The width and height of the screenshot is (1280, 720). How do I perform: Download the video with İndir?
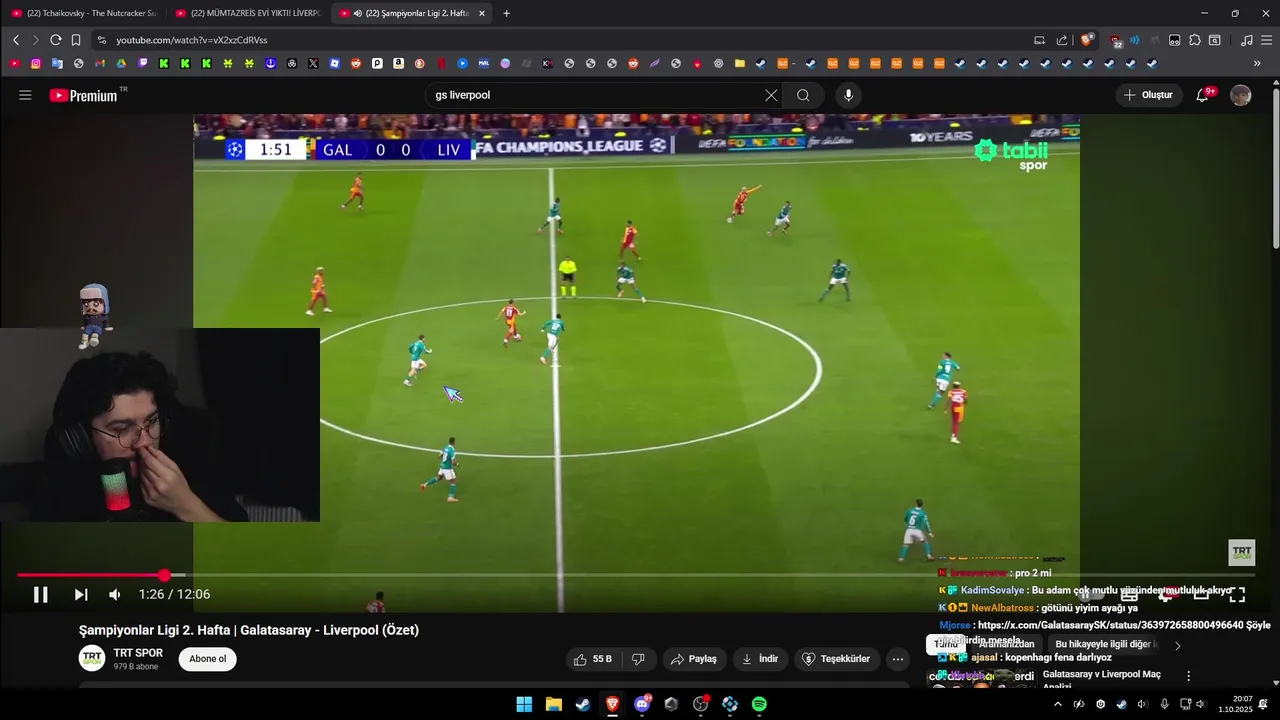coord(759,659)
